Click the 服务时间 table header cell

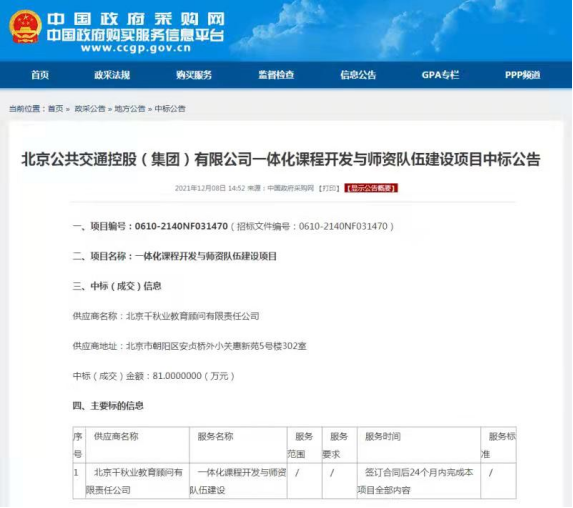(x=419, y=445)
